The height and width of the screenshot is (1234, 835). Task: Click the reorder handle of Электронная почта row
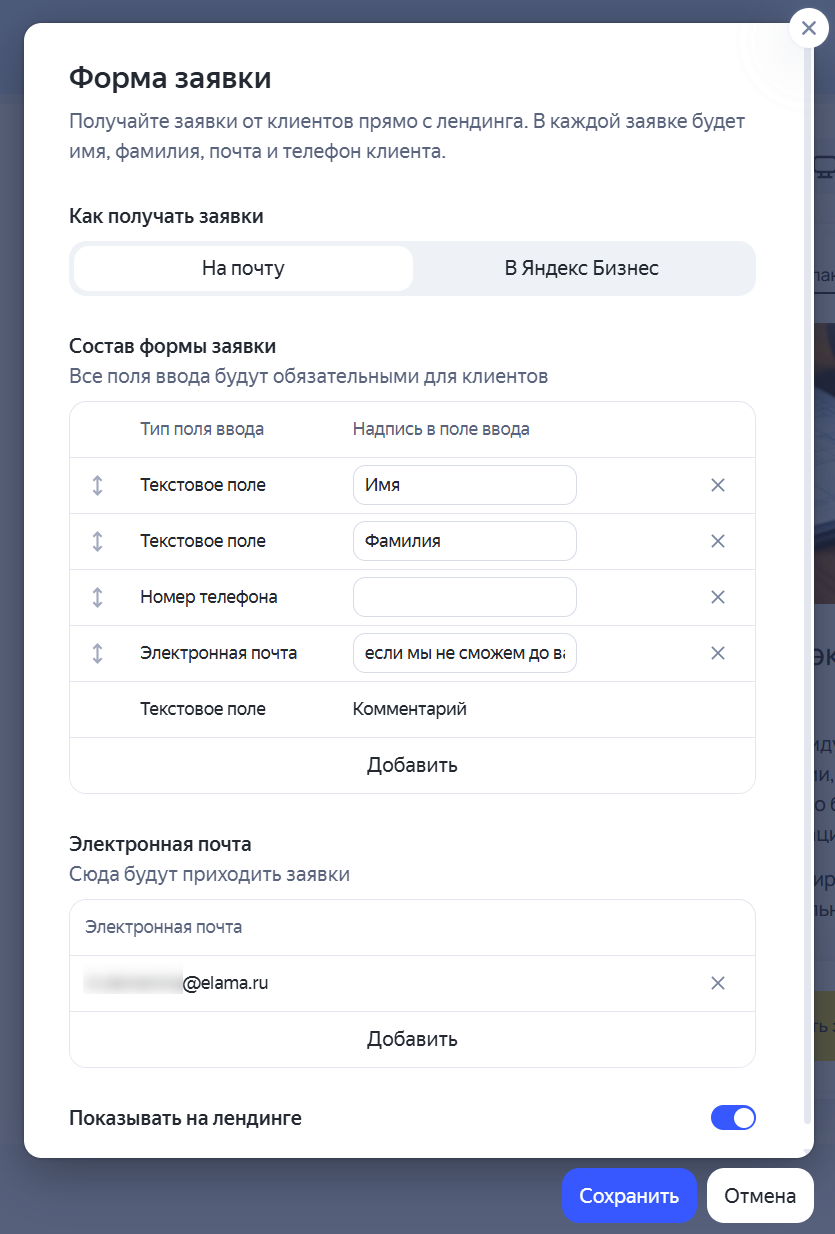click(97, 653)
